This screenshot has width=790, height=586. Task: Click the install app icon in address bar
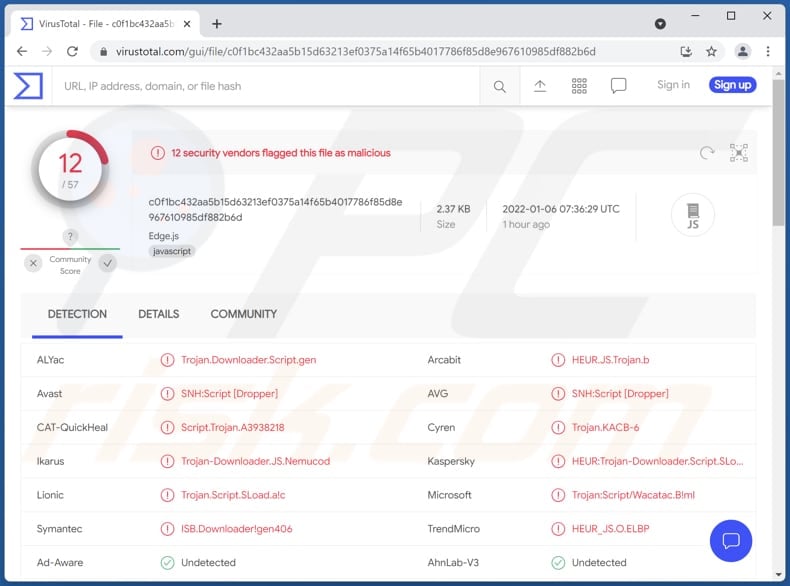pyautogui.click(x=686, y=51)
